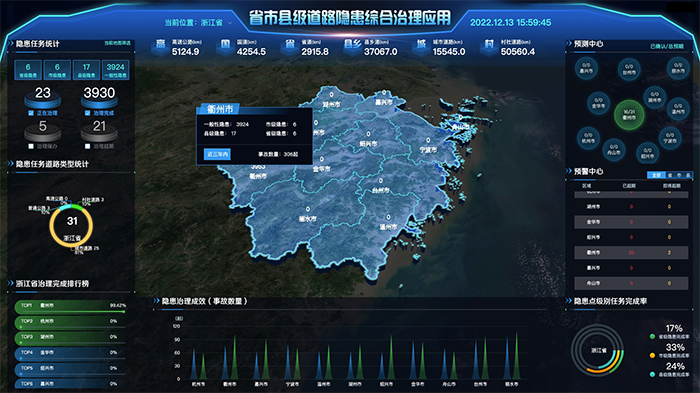Select the 丽水市 0/0 prediction bubble
700x393 pixels.
pyautogui.click(x=678, y=68)
